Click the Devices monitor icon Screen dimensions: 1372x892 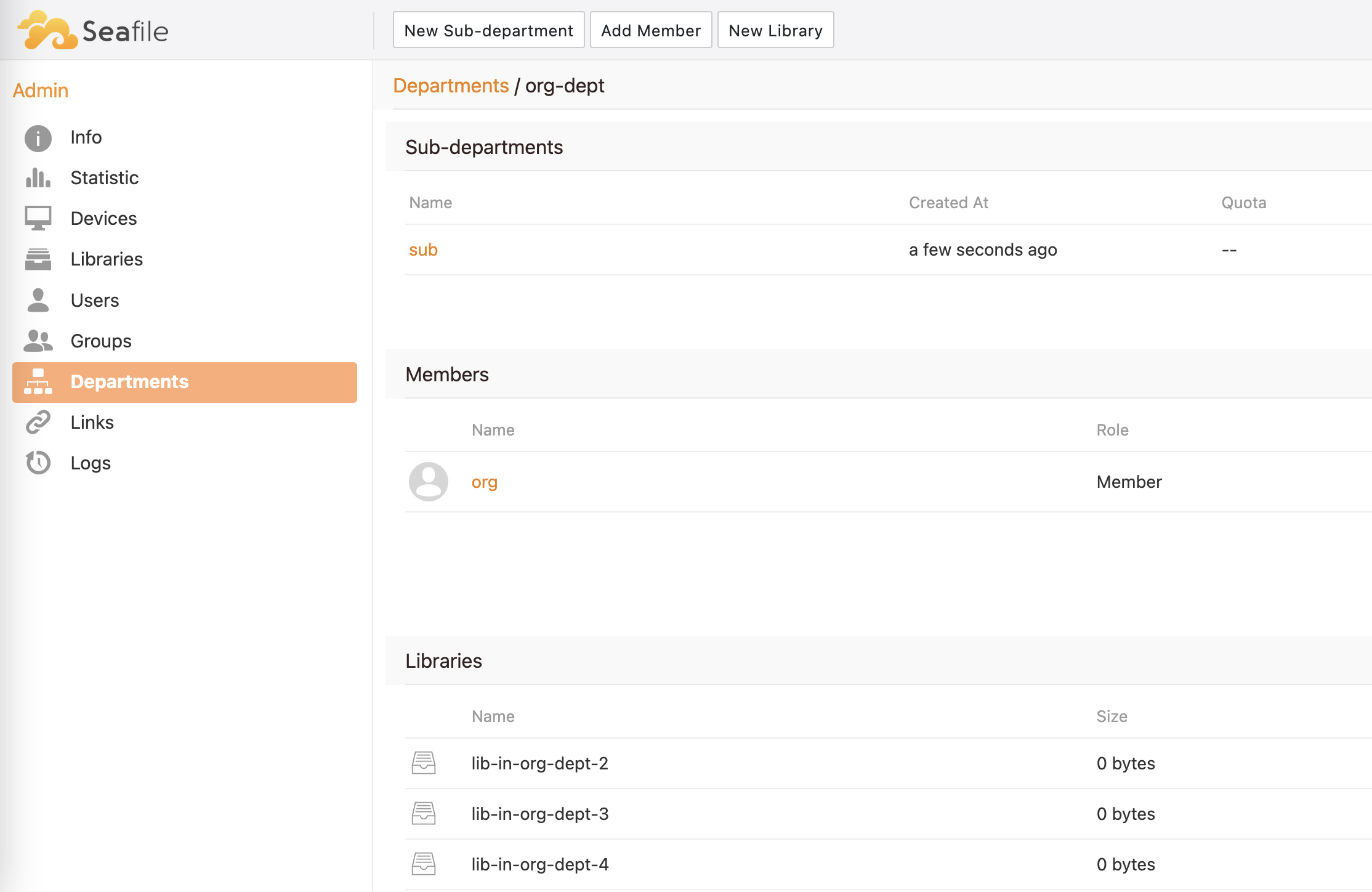tap(38, 217)
